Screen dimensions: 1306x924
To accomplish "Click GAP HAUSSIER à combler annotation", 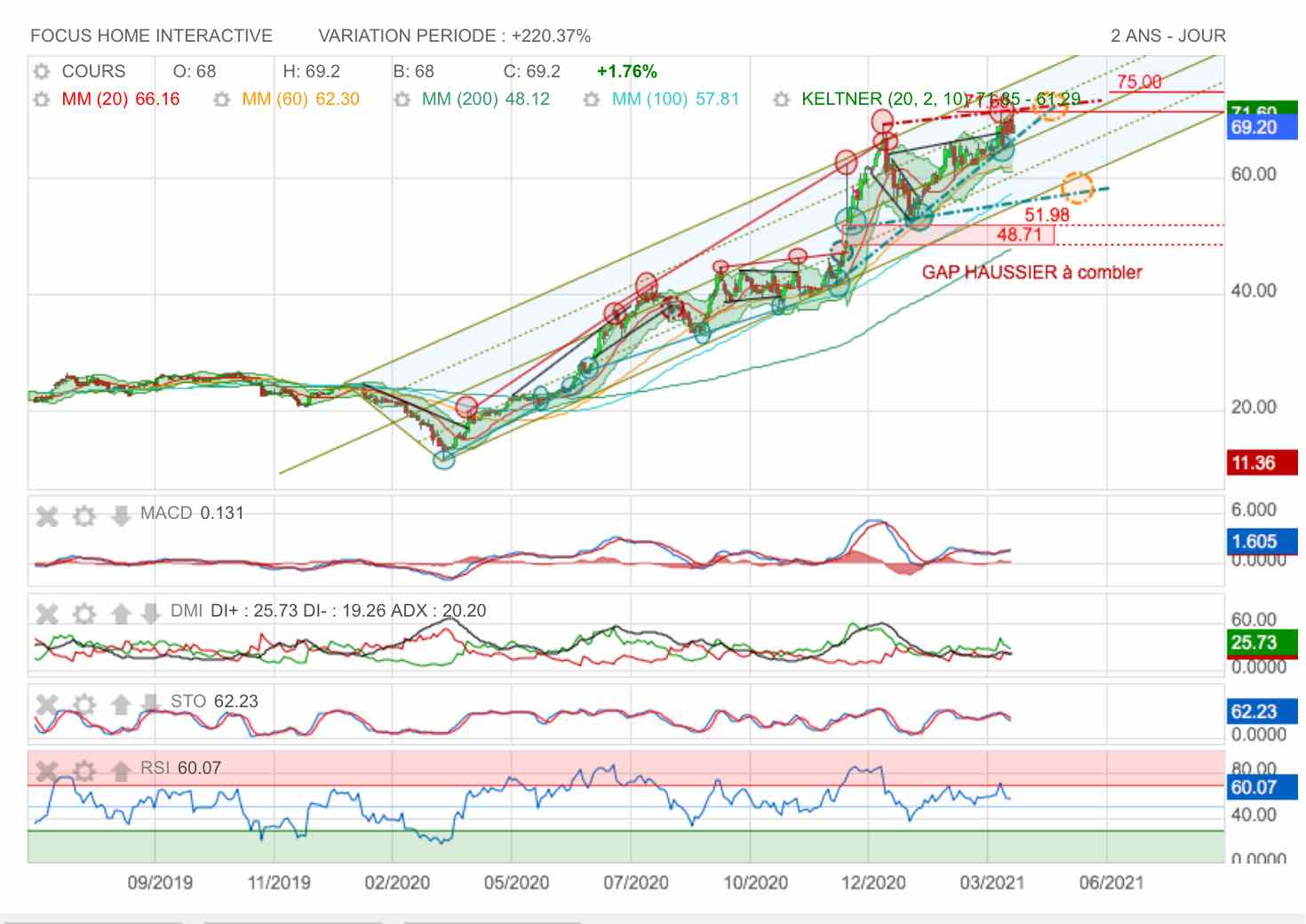I will 1031,273.
